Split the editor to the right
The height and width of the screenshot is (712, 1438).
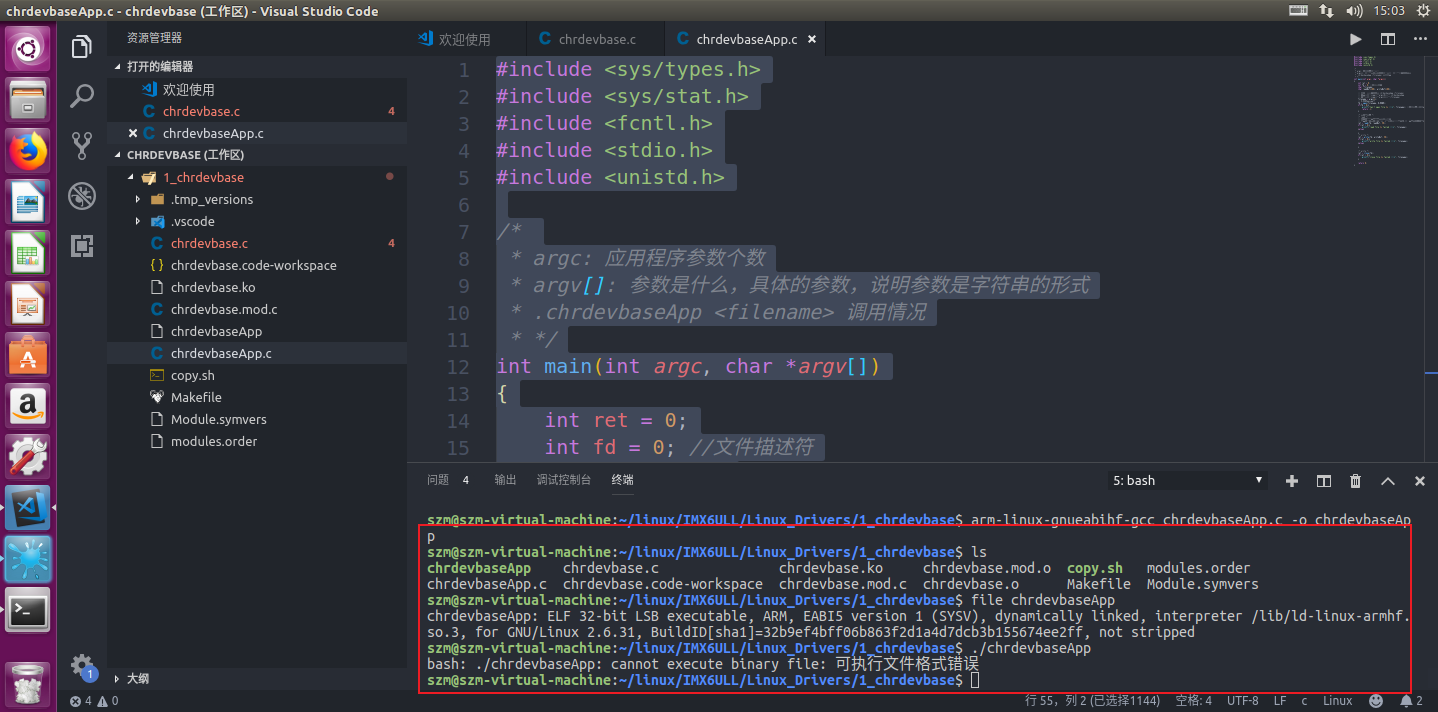tap(1388, 39)
